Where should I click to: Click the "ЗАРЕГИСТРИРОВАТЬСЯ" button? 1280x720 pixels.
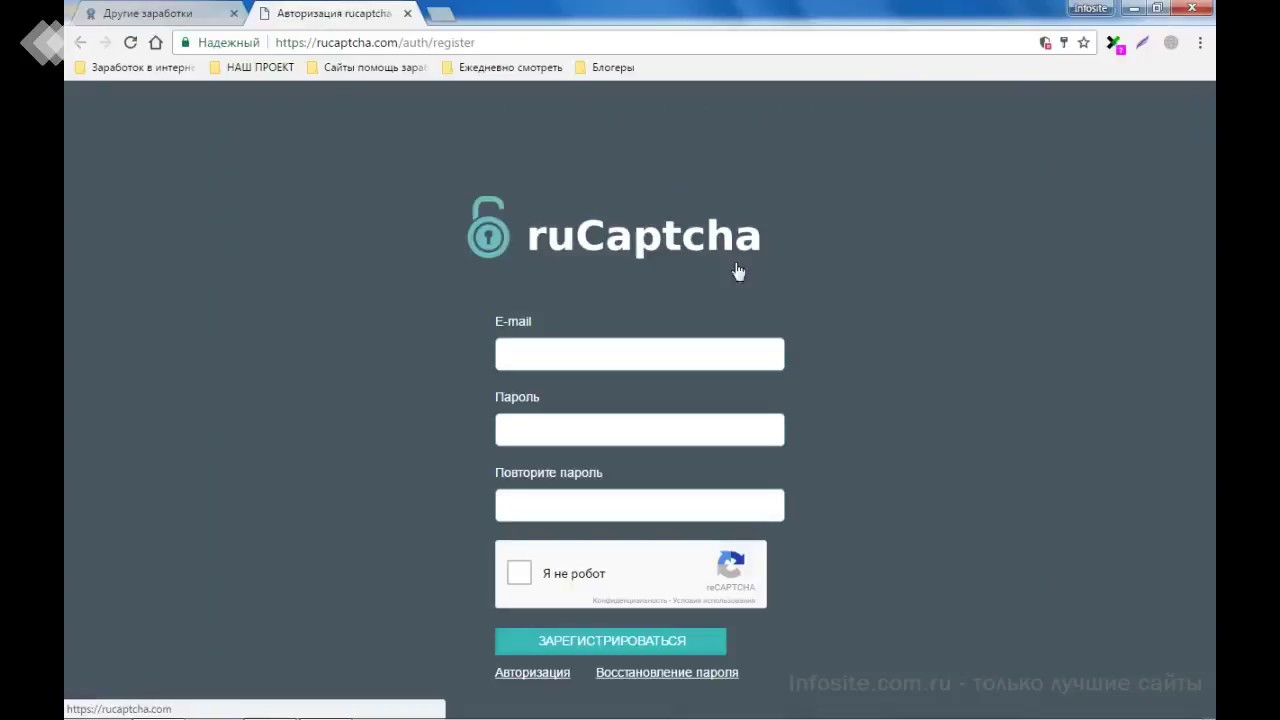point(611,641)
